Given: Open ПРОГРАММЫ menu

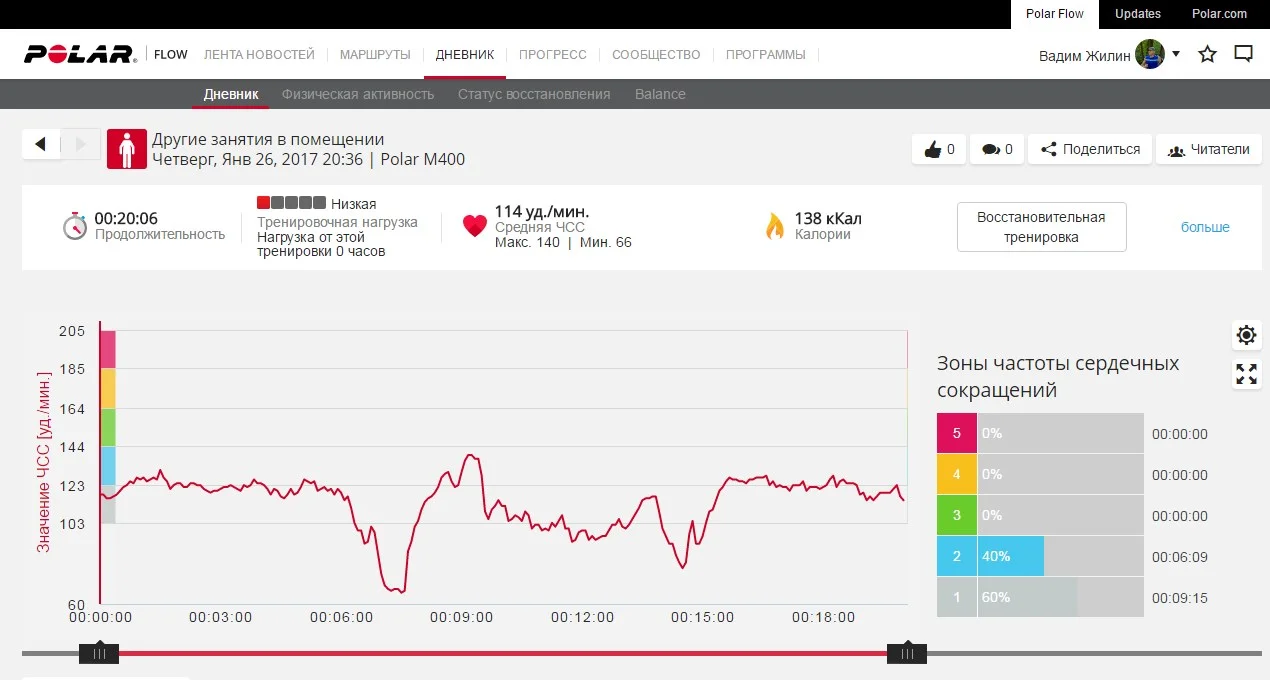Looking at the screenshot, I should [x=766, y=55].
